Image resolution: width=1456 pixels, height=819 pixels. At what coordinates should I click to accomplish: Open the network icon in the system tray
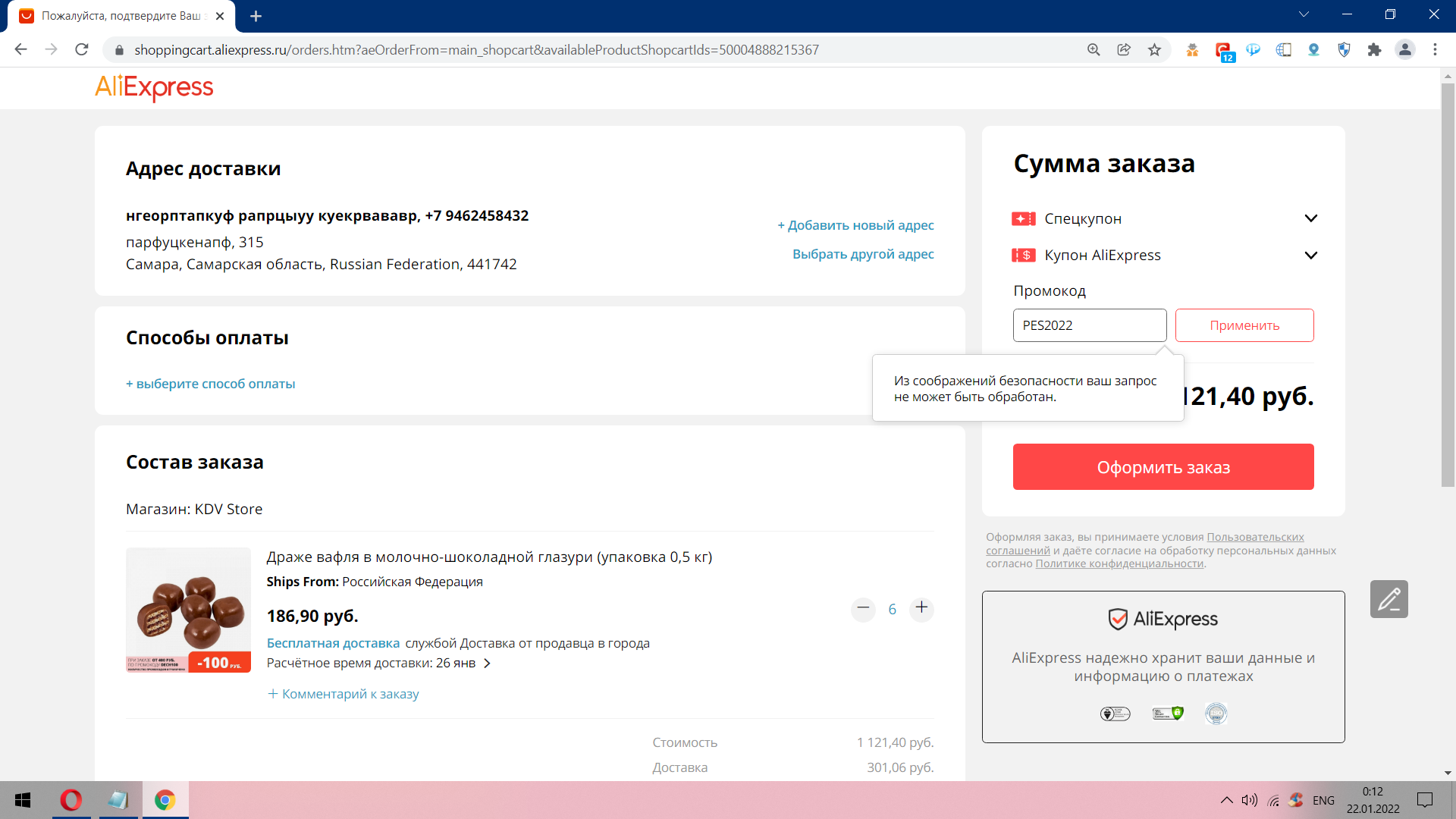tap(1273, 800)
